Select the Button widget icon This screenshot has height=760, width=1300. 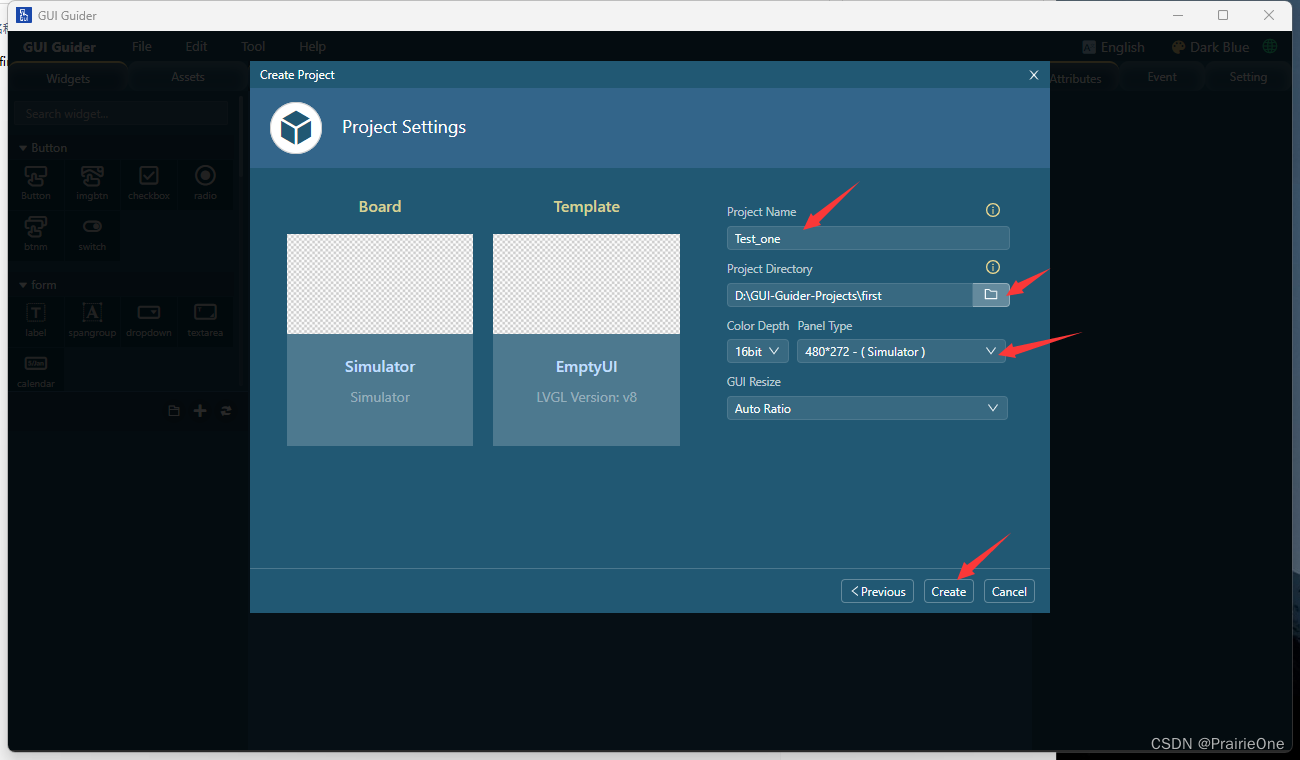36,177
